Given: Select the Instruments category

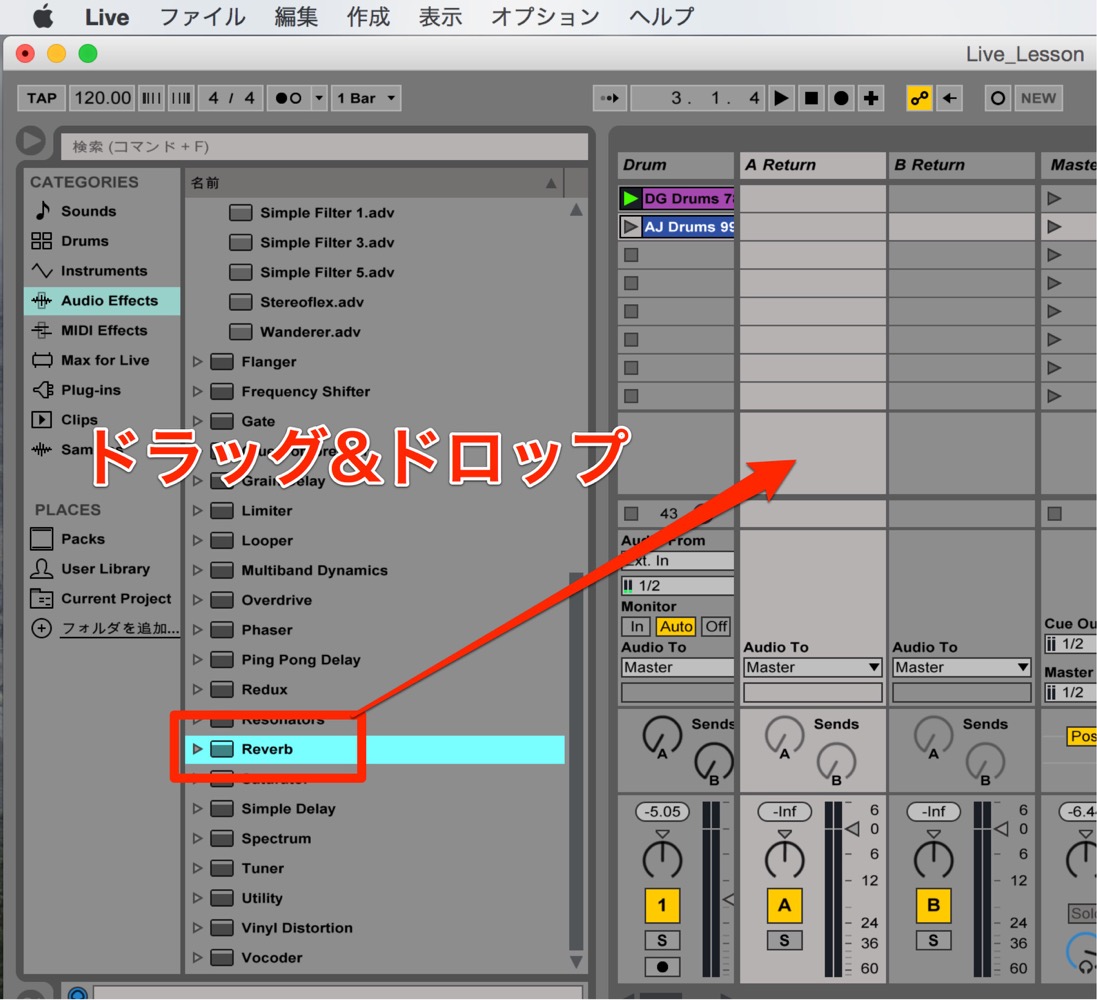Looking at the screenshot, I should pyautogui.click(x=104, y=271).
